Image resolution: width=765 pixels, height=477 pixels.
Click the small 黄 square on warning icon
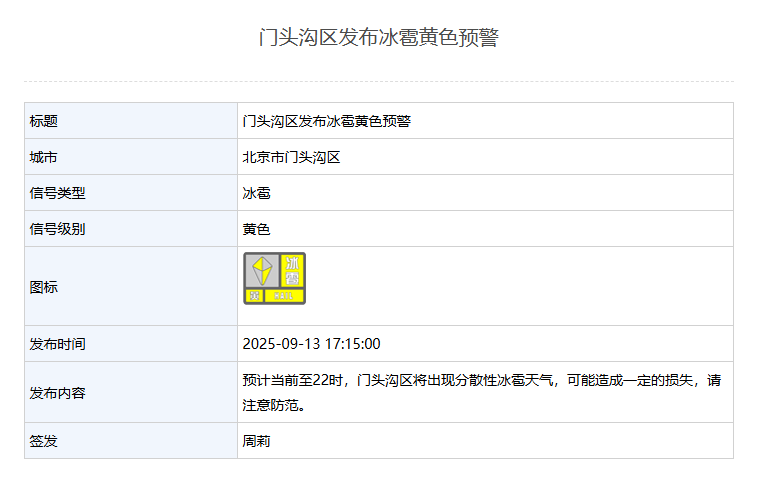pyautogui.click(x=254, y=296)
